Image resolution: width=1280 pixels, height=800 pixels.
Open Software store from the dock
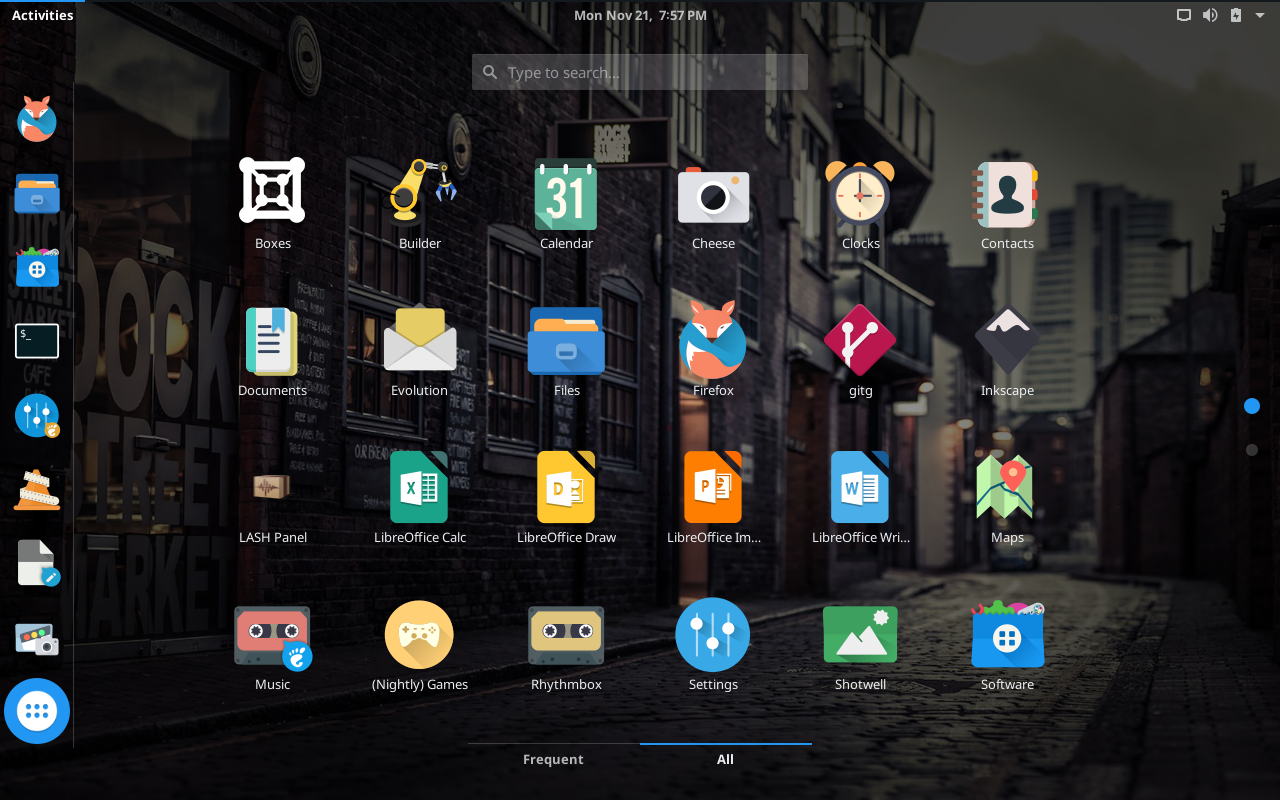click(37, 267)
